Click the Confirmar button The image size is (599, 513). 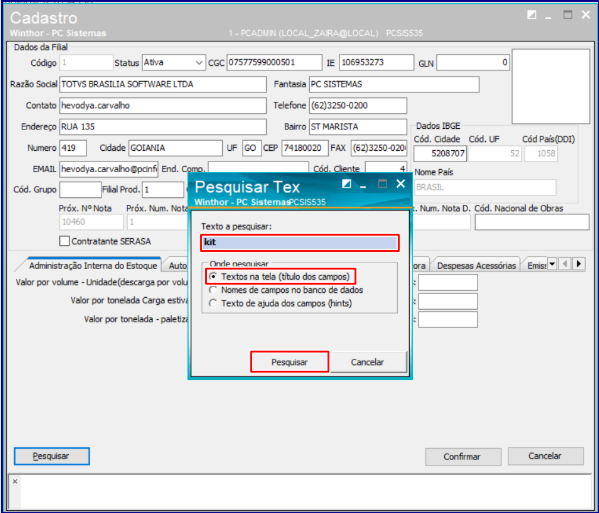click(x=463, y=456)
